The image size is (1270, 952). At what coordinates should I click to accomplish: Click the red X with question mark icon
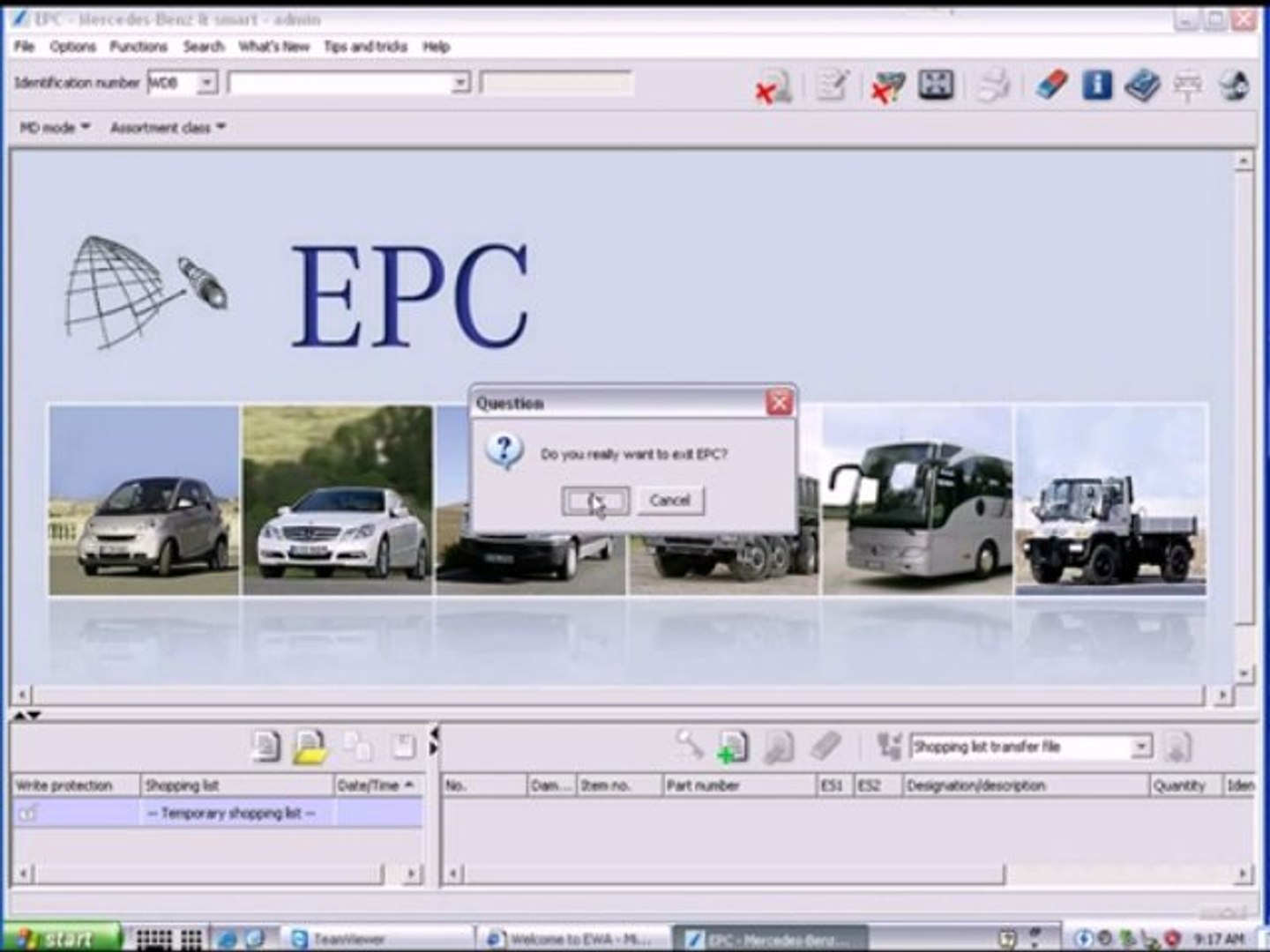[886, 86]
